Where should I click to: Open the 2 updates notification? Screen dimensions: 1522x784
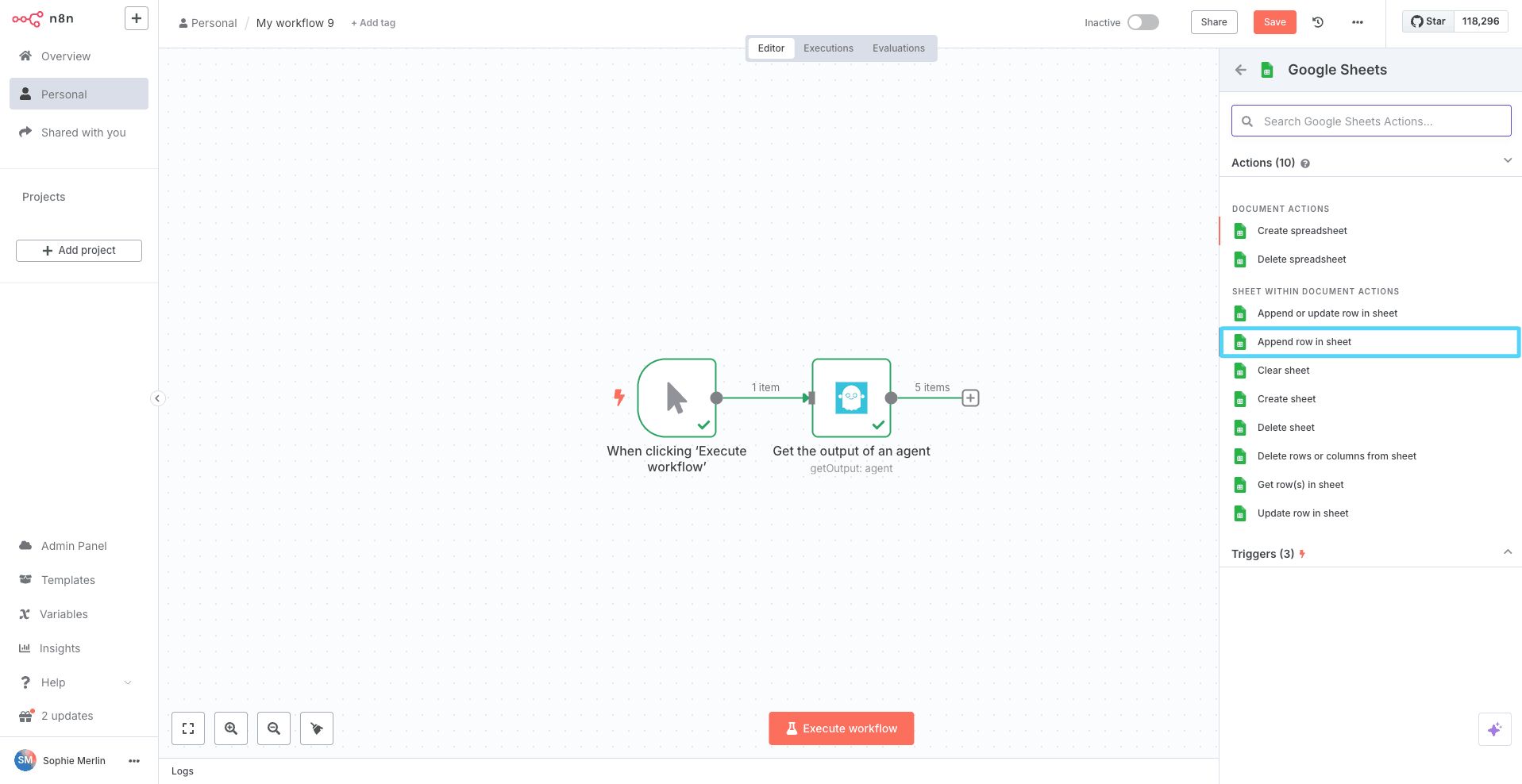point(79,716)
